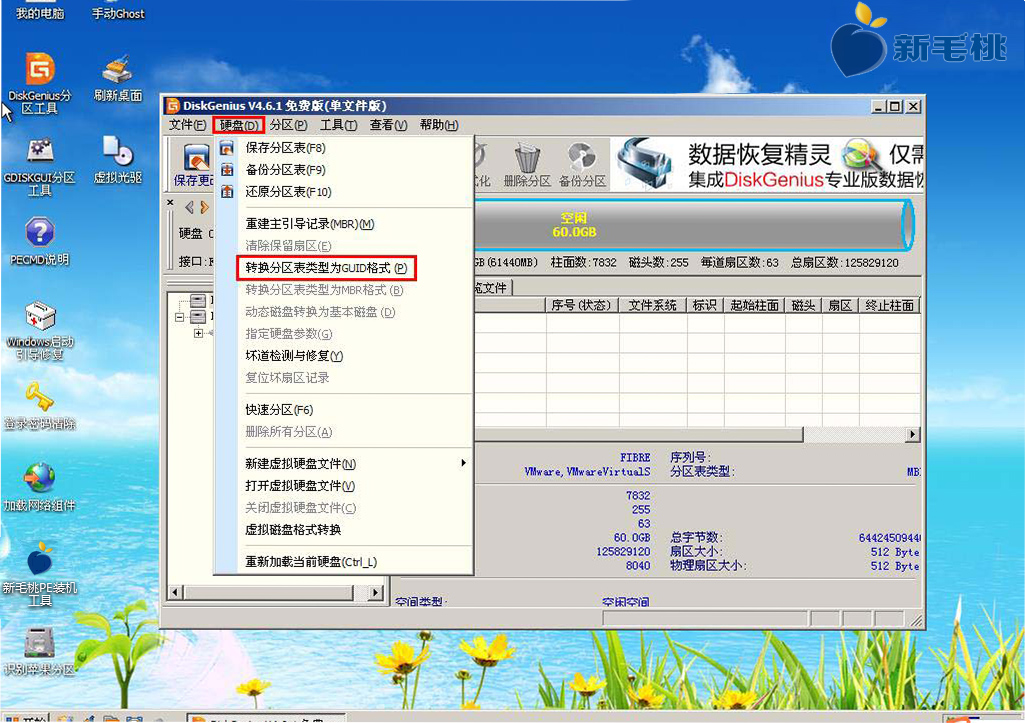
Task: Open the 数据恢复精灵 banner advertisement
Action: pos(767,163)
